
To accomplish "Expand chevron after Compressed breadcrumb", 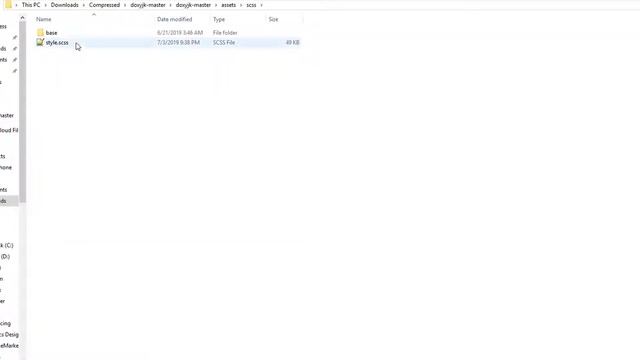I will click(x=125, y=5).
